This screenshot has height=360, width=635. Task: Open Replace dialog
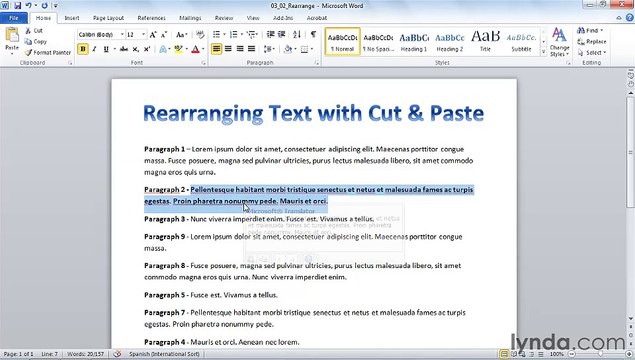click(592, 41)
